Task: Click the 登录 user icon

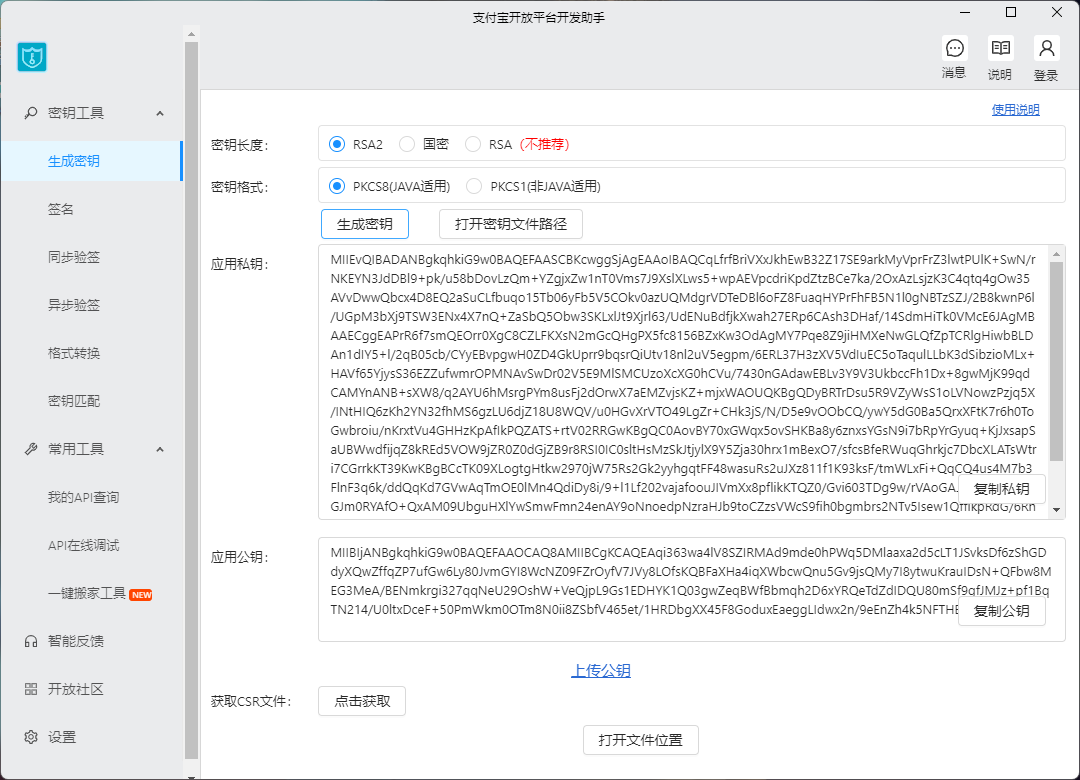Action: [x=1046, y=48]
